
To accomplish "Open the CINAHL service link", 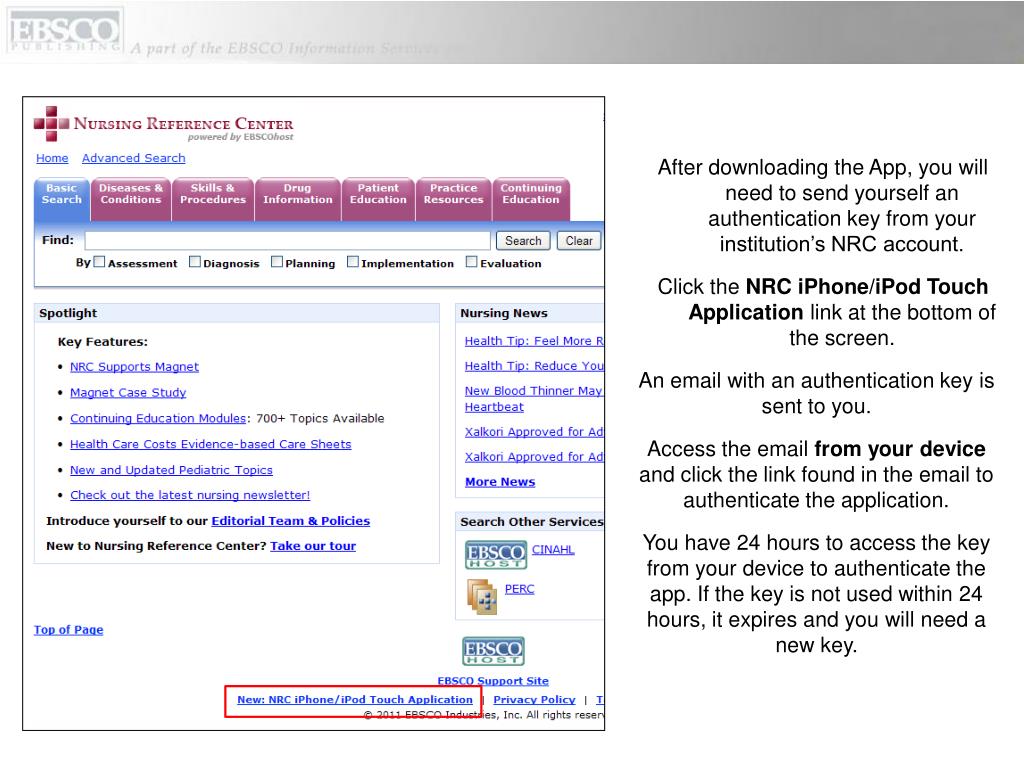I will (553, 550).
